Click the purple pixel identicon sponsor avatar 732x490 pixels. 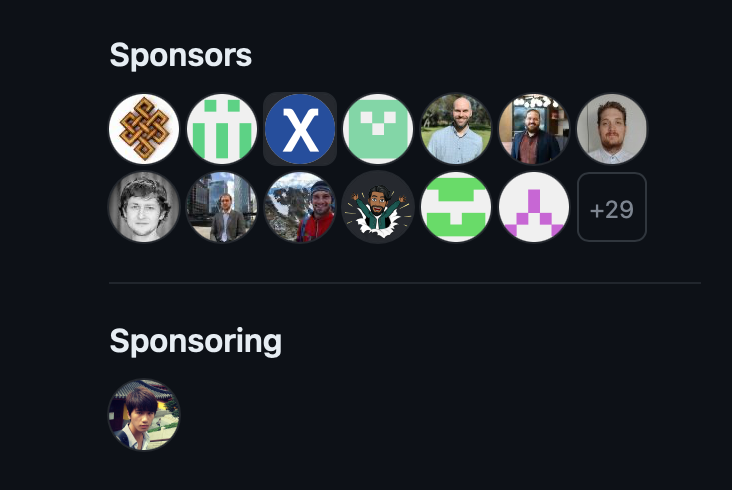[x=534, y=207]
